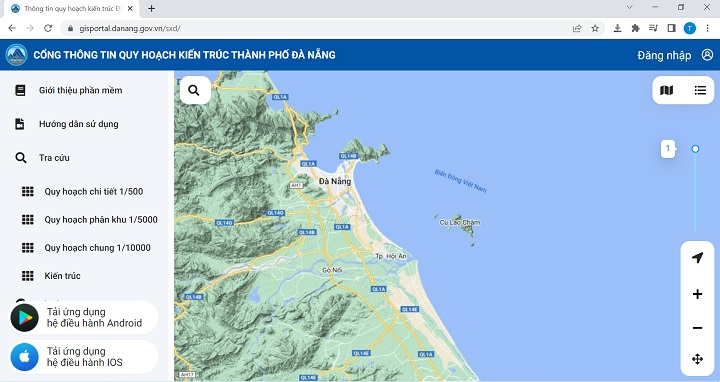Download the Android app button

(x=84, y=317)
